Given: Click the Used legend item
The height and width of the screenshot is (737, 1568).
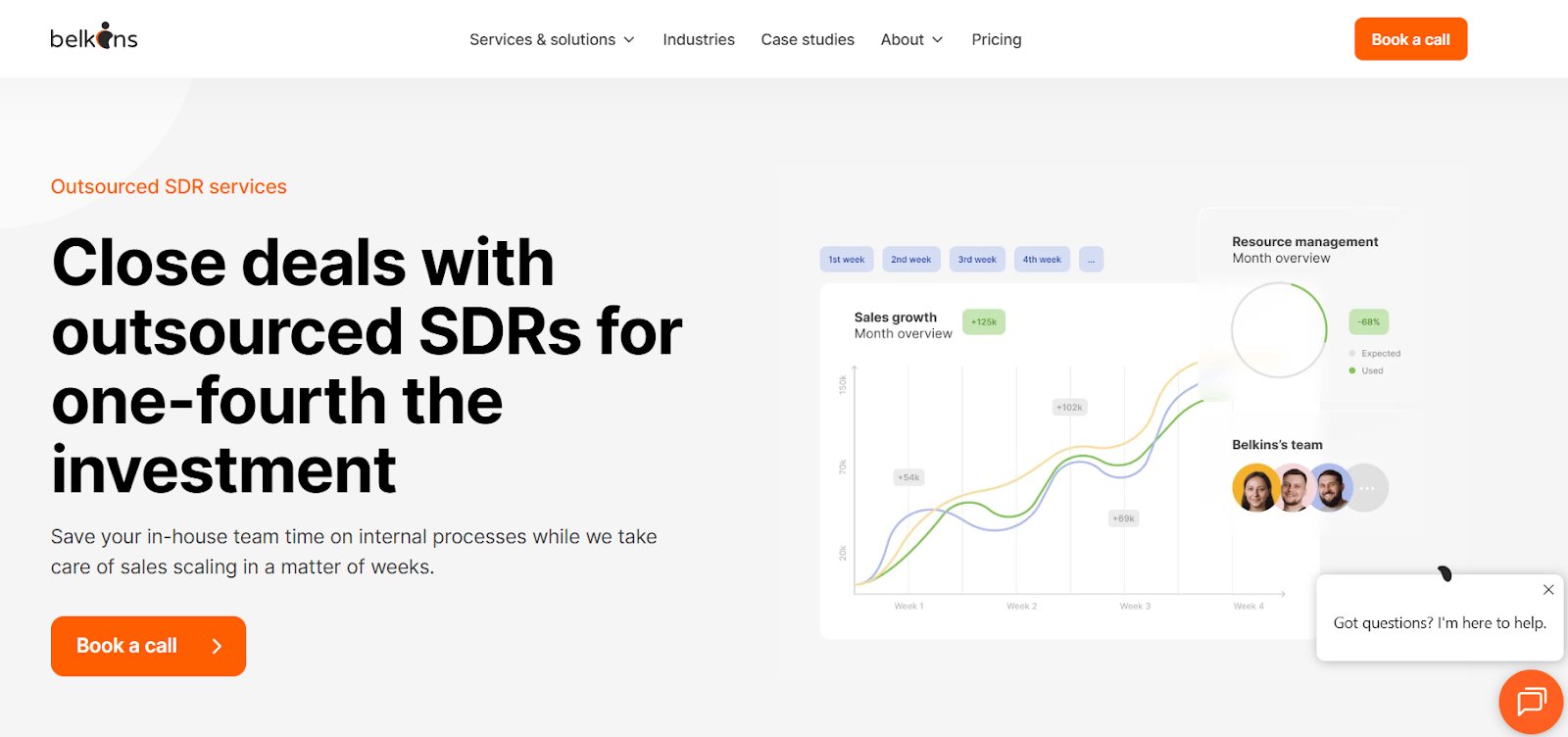Looking at the screenshot, I should [x=1366, y=370].
